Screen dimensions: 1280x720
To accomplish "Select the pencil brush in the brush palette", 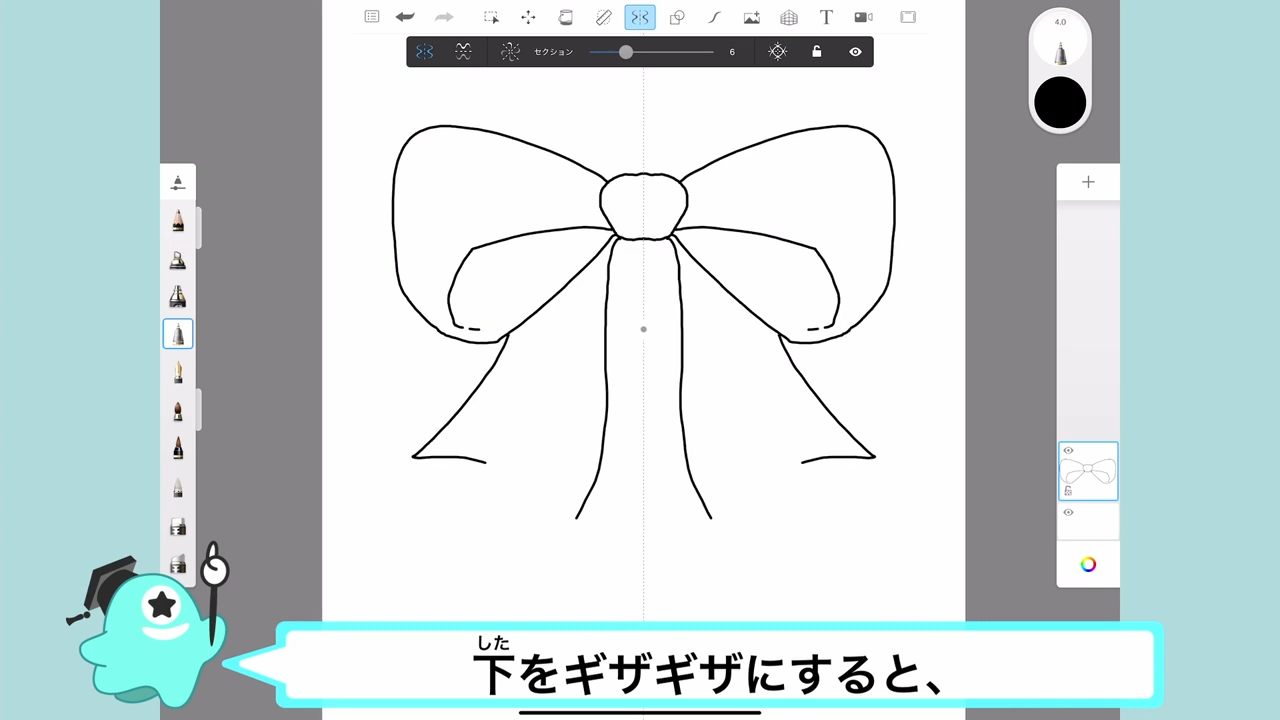I will (178, 220).
